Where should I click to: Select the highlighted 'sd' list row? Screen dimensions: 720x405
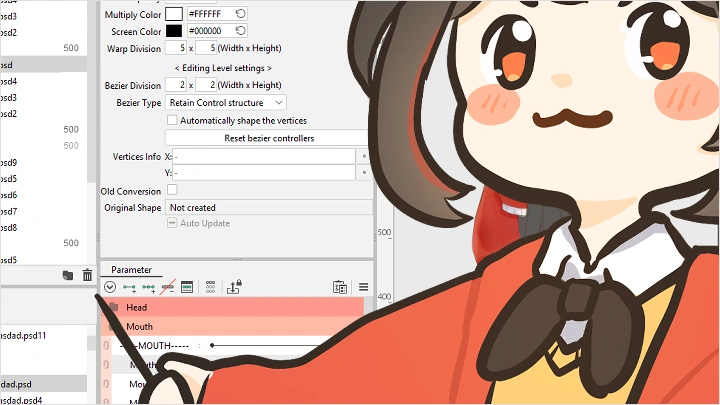(x=44, y=65)
